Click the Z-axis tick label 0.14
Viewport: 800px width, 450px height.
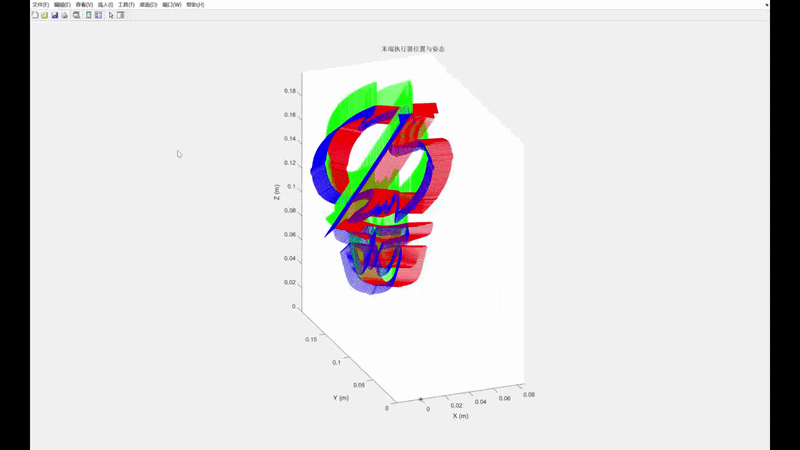(290, 139)
